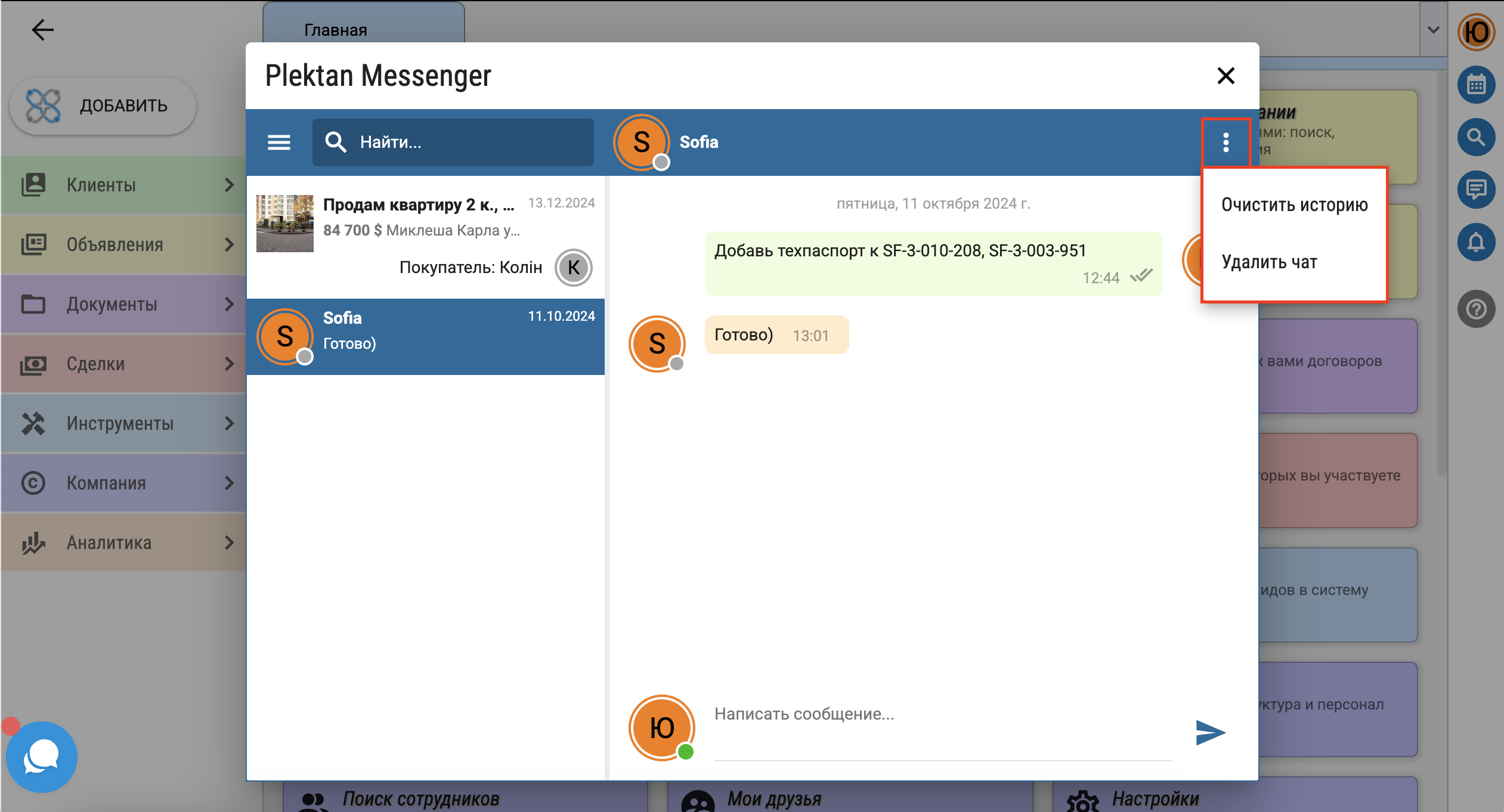Image resolution: width=1504 pixels, height=812 pixels.
Task: Click the Найти... search field
Action: (x=453, y=142)
